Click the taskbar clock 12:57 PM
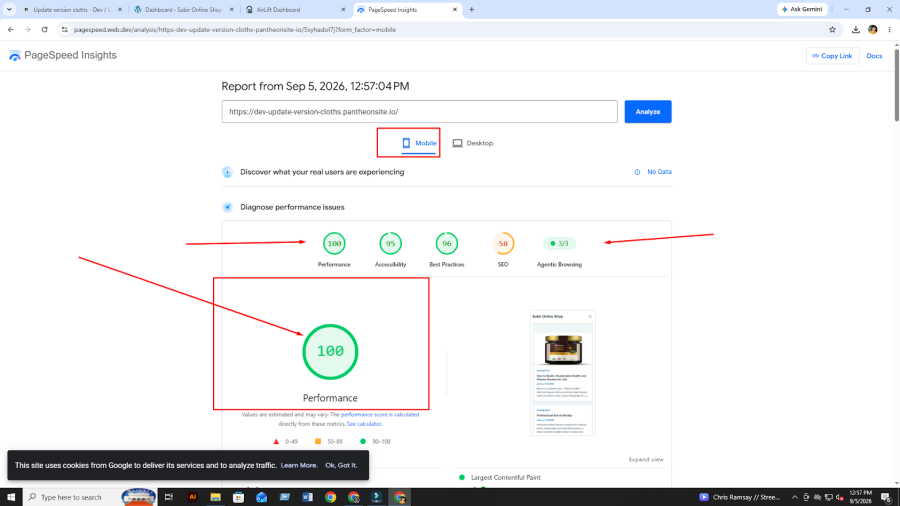Image resolution: width=900 pixels, height=506 pixels. (860, 497)
